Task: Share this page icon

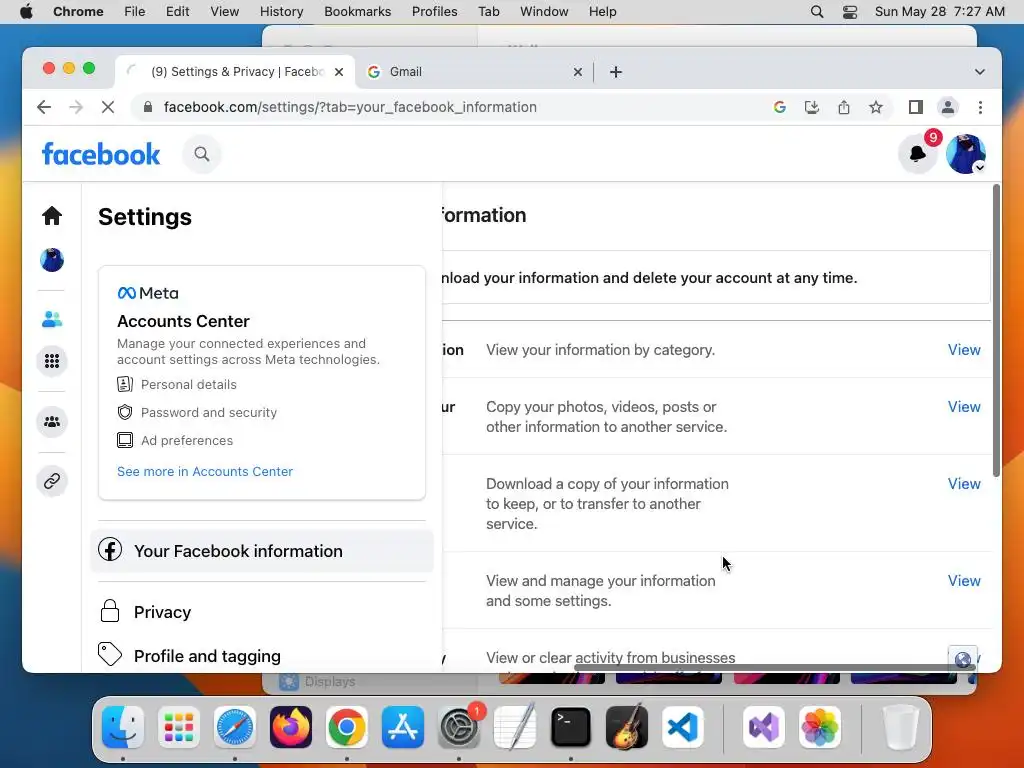Action: [x=844, y=107]
